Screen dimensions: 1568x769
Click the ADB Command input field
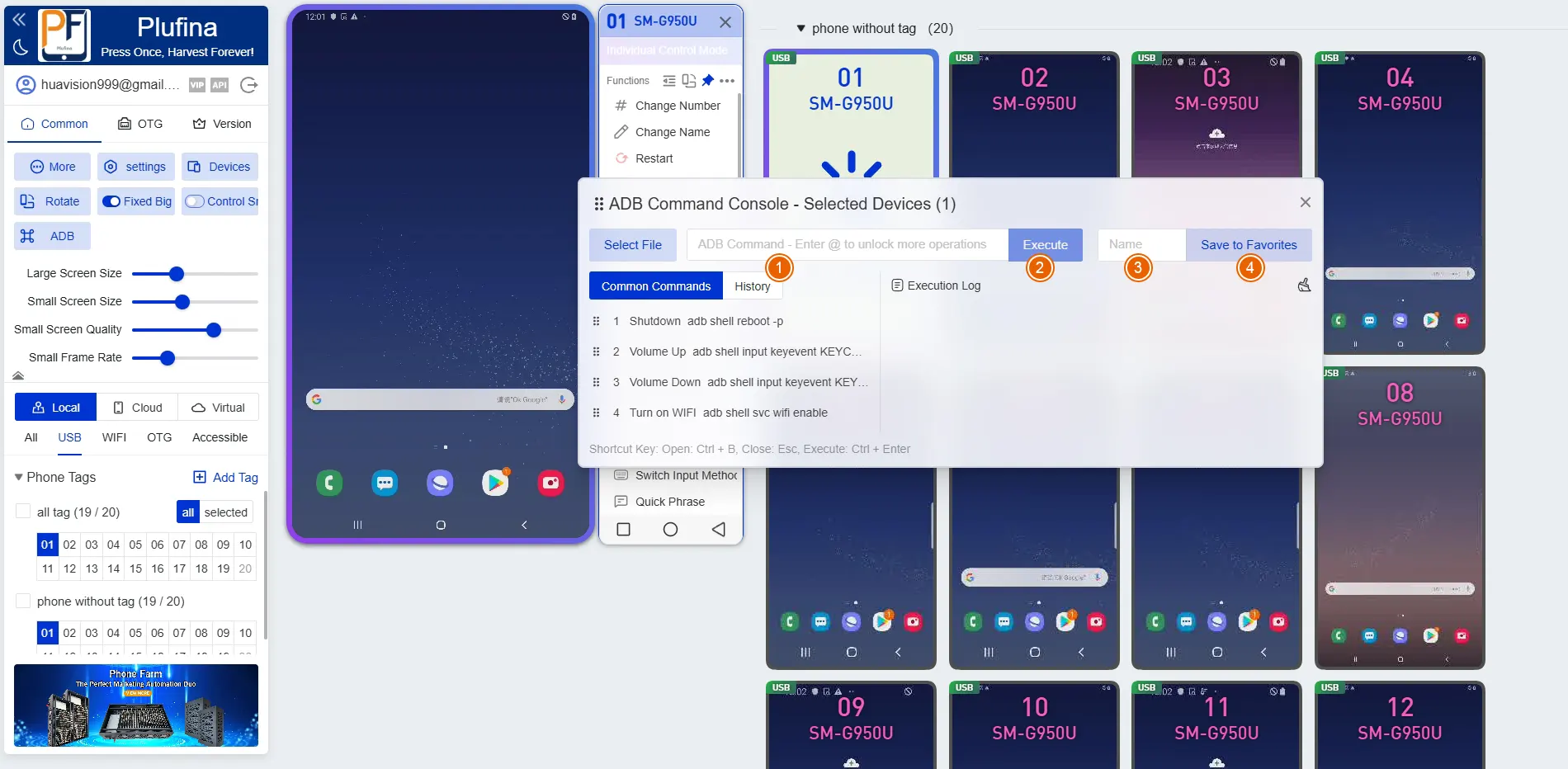tap(847, 244)
